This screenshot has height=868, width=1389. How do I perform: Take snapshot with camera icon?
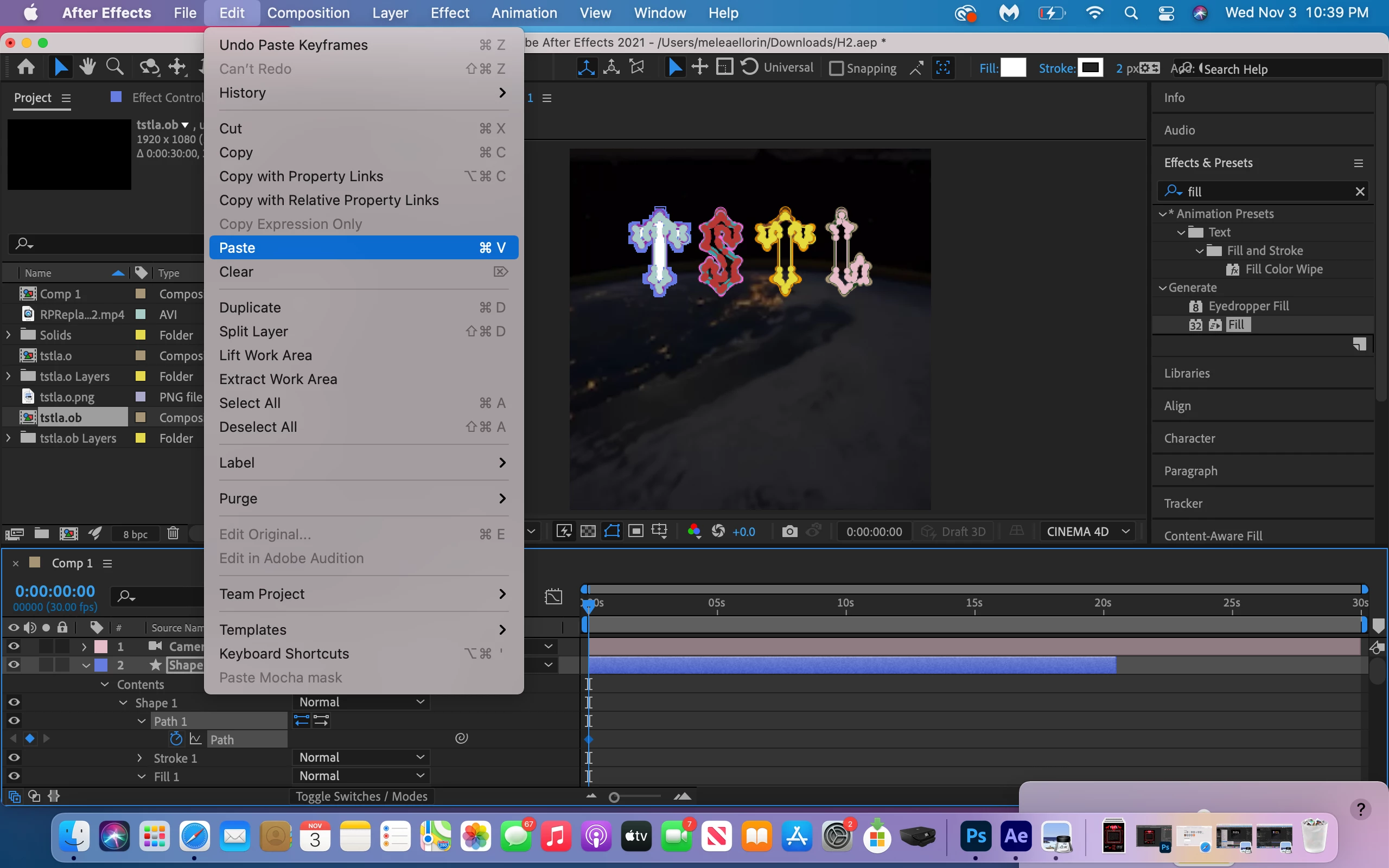click(x=789, y=531)
